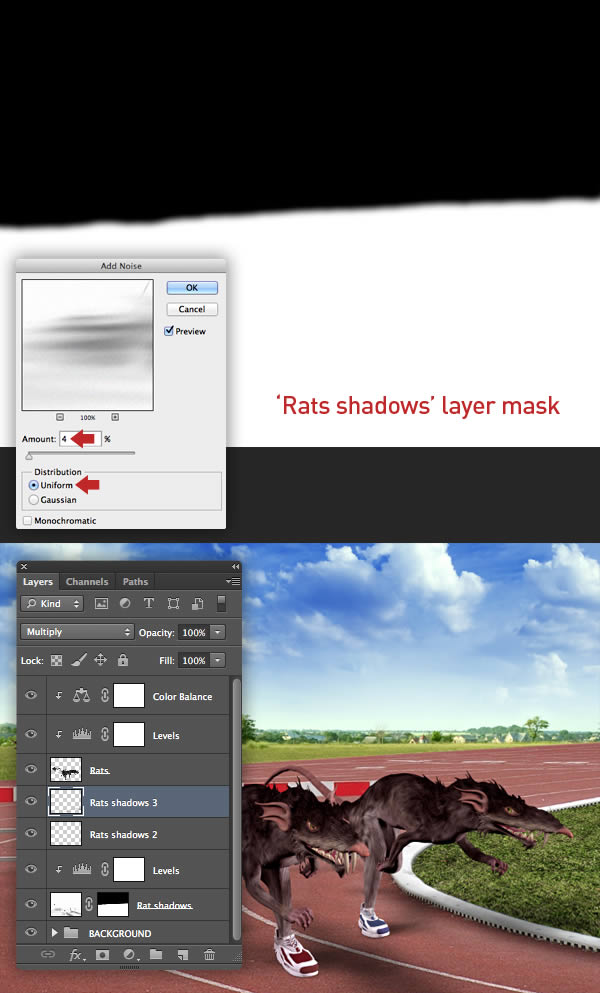This screenshot has height=993, width=600.
Task: Enable the Monochromatic checkbox
Action: (27, 521)
